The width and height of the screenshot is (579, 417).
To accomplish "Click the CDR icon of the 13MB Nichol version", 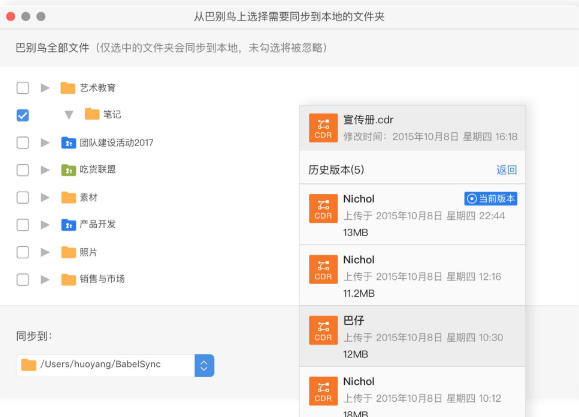I will point(323,209).
